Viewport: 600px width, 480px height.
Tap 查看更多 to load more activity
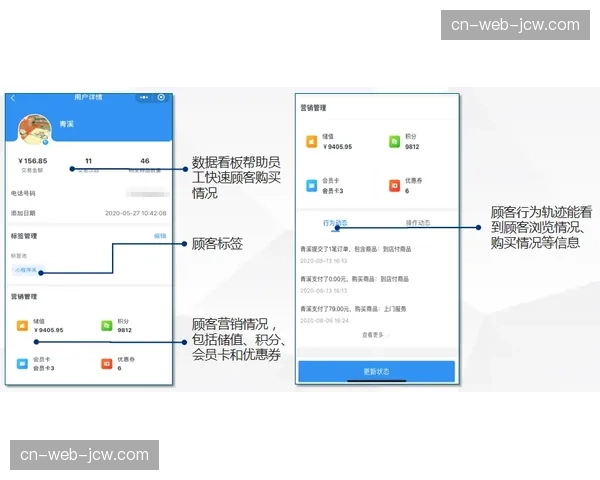coord(372,335)
